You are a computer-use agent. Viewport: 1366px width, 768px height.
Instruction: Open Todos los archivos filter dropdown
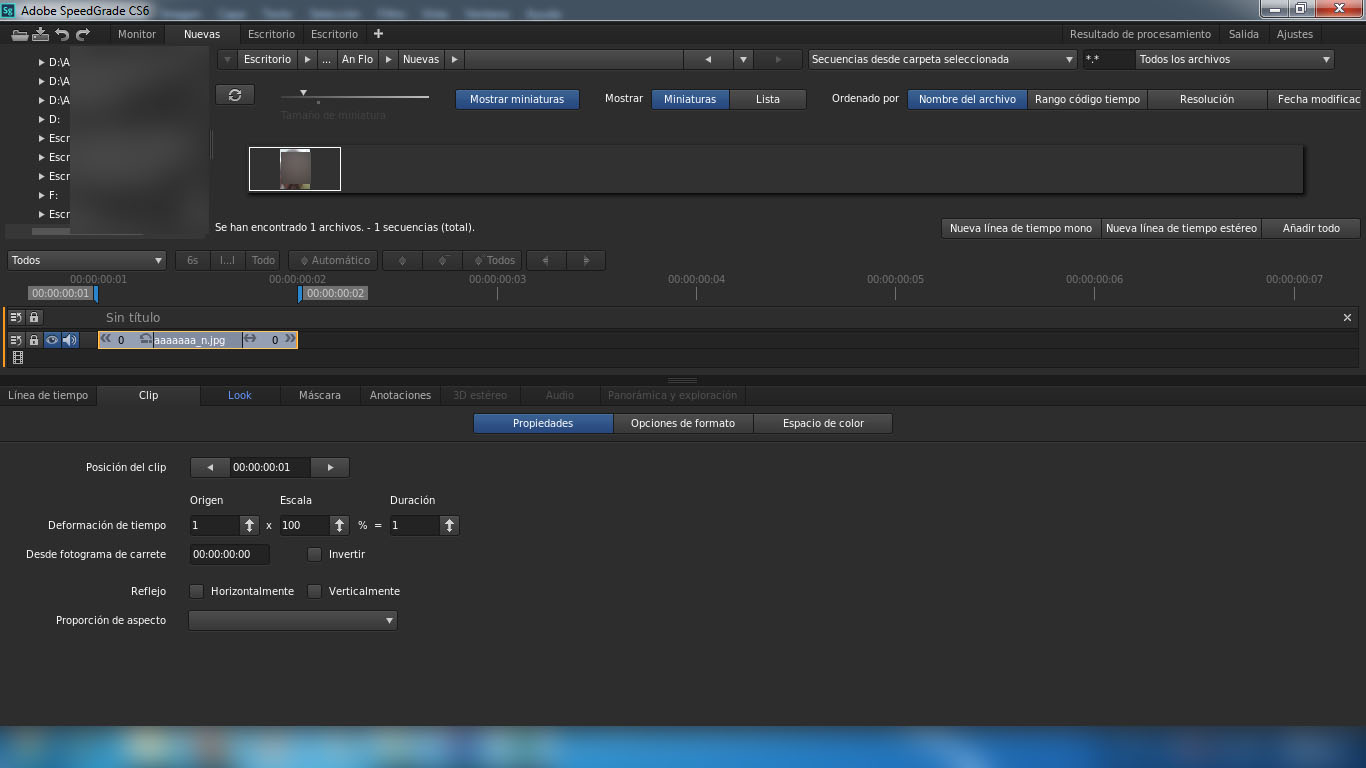(1235, 59)
